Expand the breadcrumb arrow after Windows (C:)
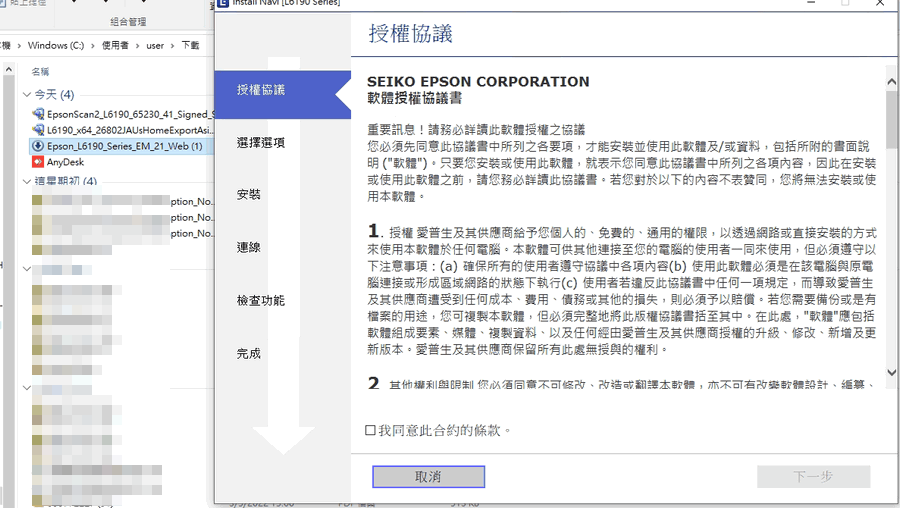 coord(93,45)
